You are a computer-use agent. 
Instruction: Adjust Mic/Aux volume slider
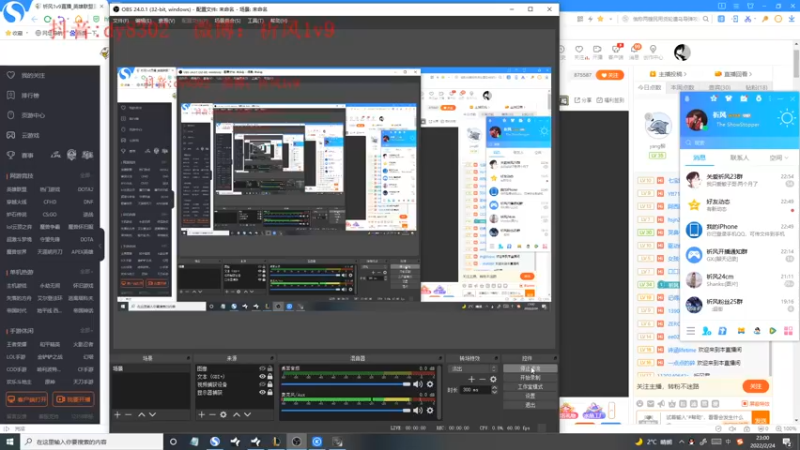click(x=346, y=410)
